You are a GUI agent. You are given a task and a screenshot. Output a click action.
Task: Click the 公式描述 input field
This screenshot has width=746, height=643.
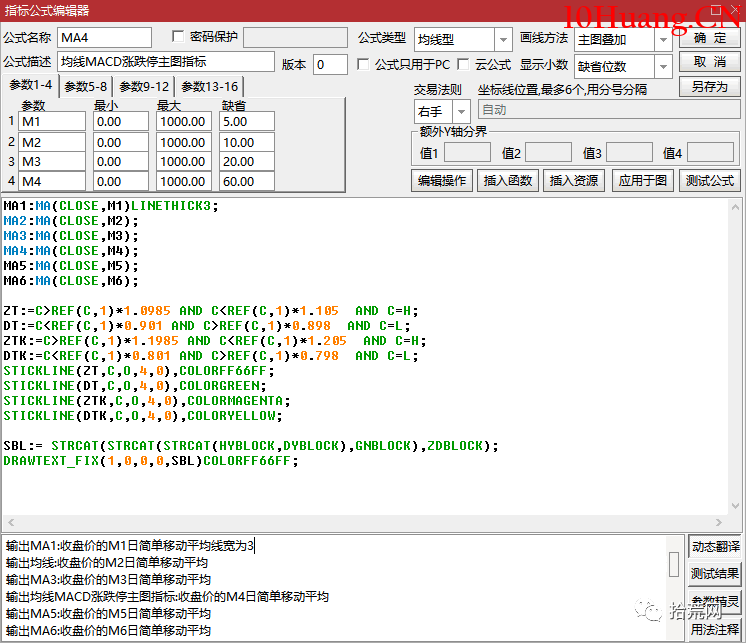pyautogui.click(x=166, y=62)
